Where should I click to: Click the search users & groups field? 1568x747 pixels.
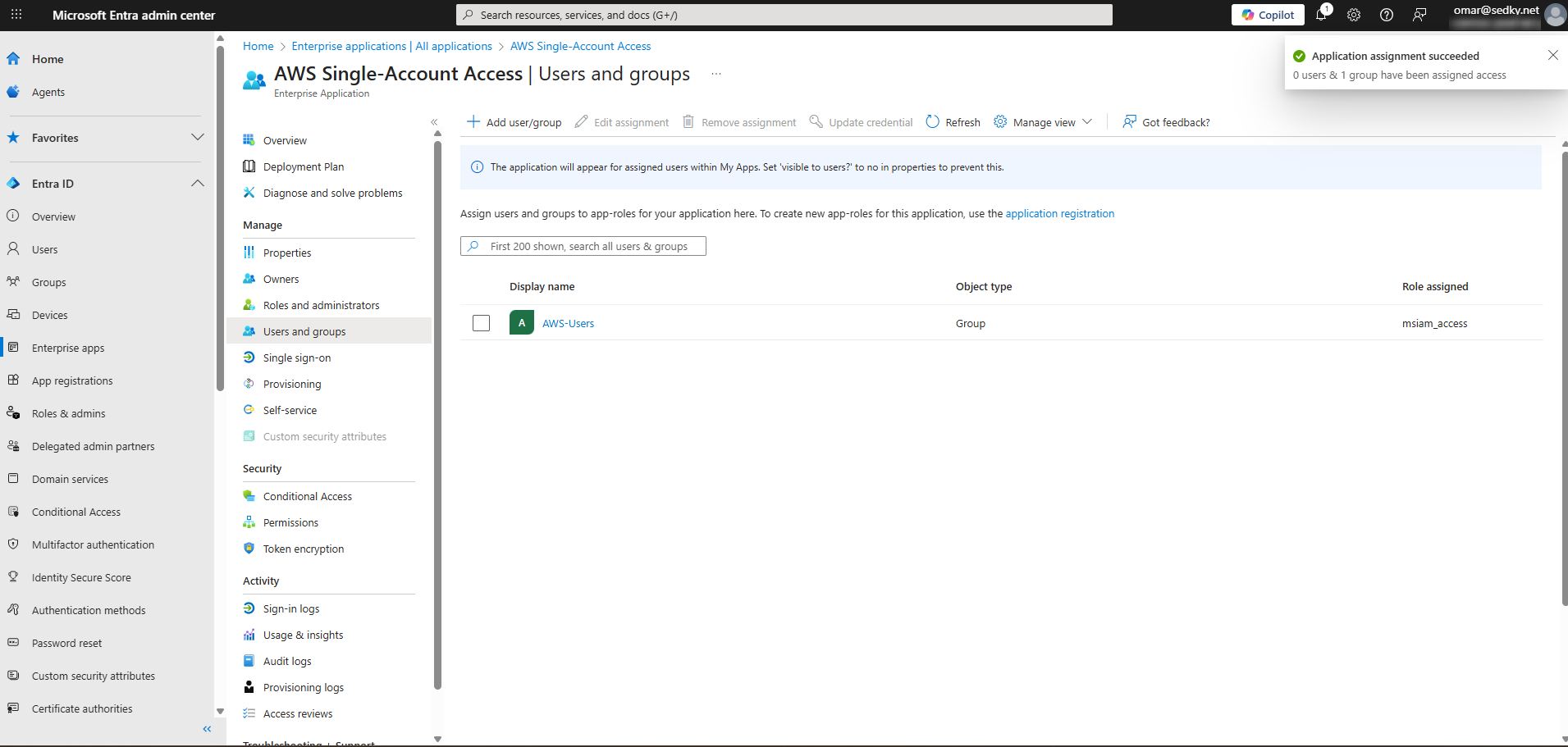[583, 246]
